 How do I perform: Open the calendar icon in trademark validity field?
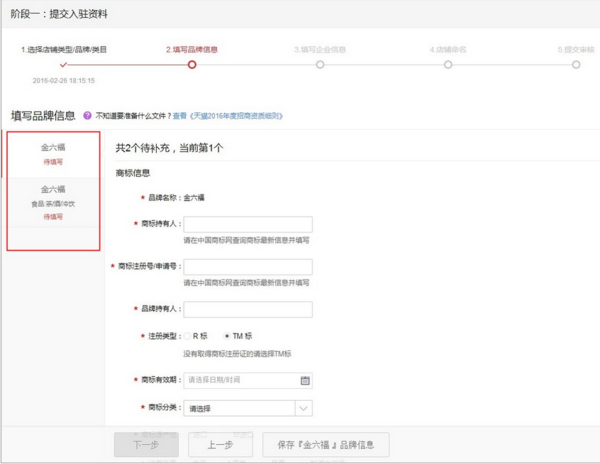tap(305, 380)
